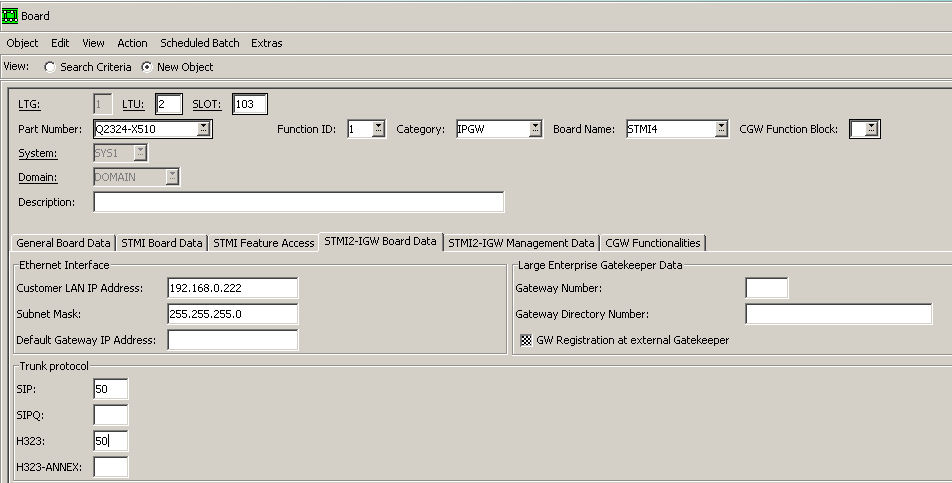Image resolution: width=952 pixels, height=483 pixels.
Task: Select the New Object radio button
Action: pyautogui.click(x=146, y=67)
